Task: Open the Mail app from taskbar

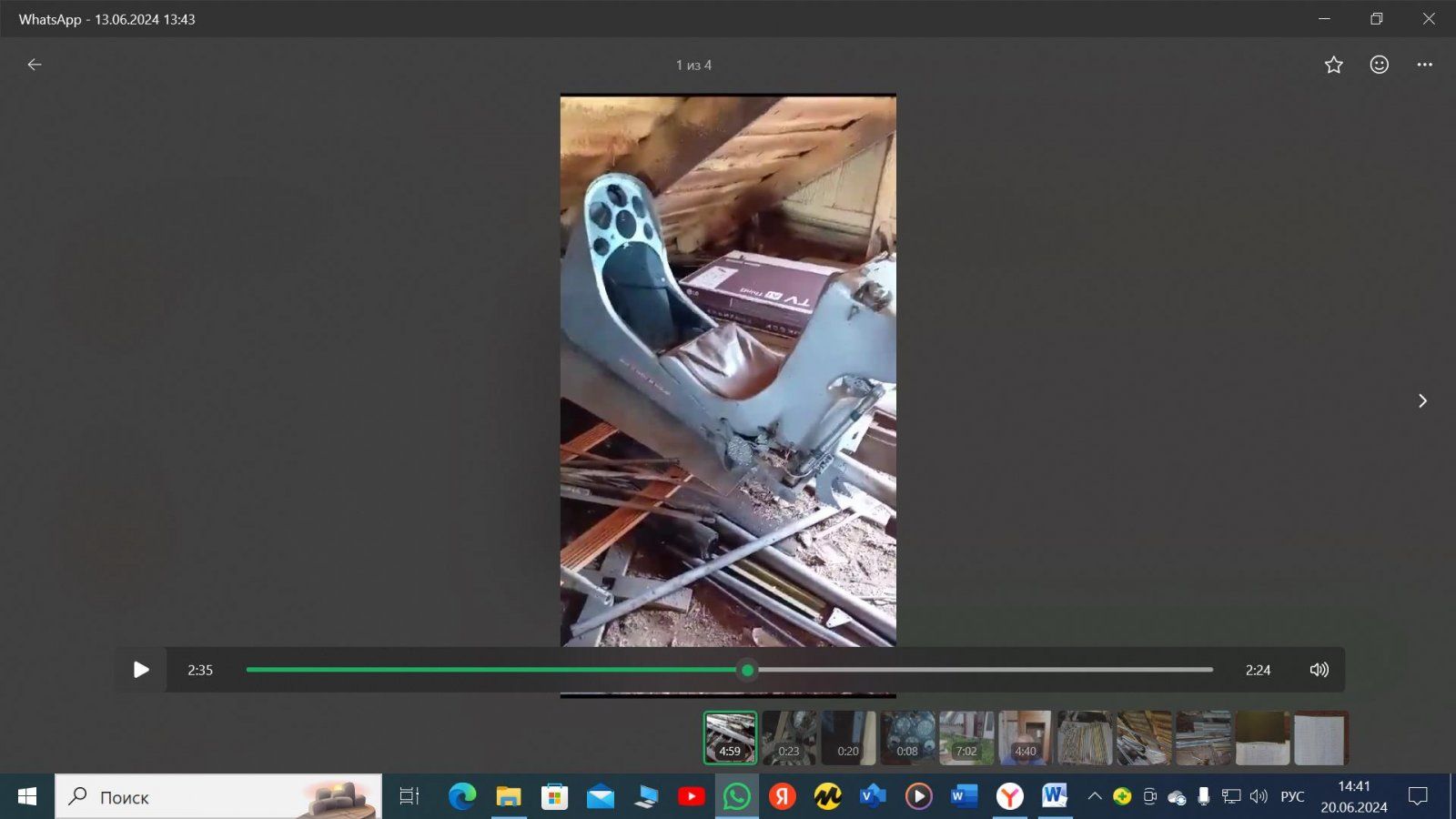Action: (600, 796)
